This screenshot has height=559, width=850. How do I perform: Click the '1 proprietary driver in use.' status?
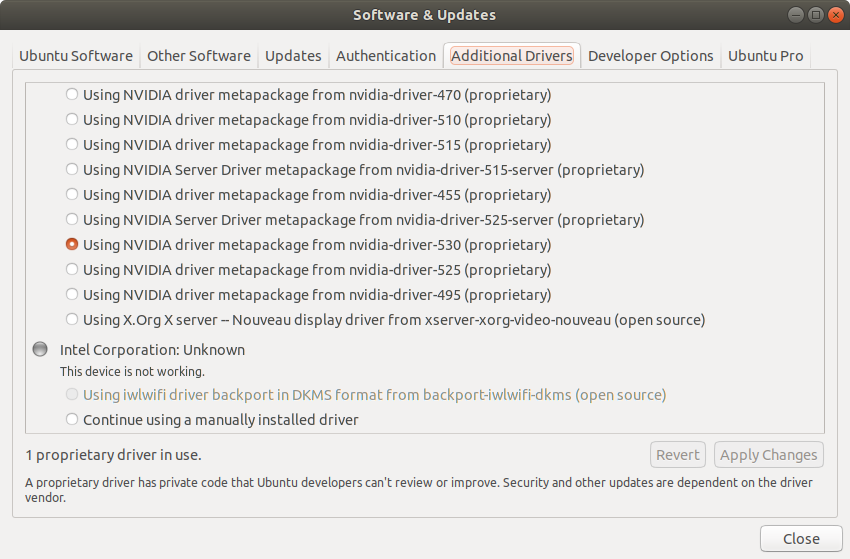(113, 455)
